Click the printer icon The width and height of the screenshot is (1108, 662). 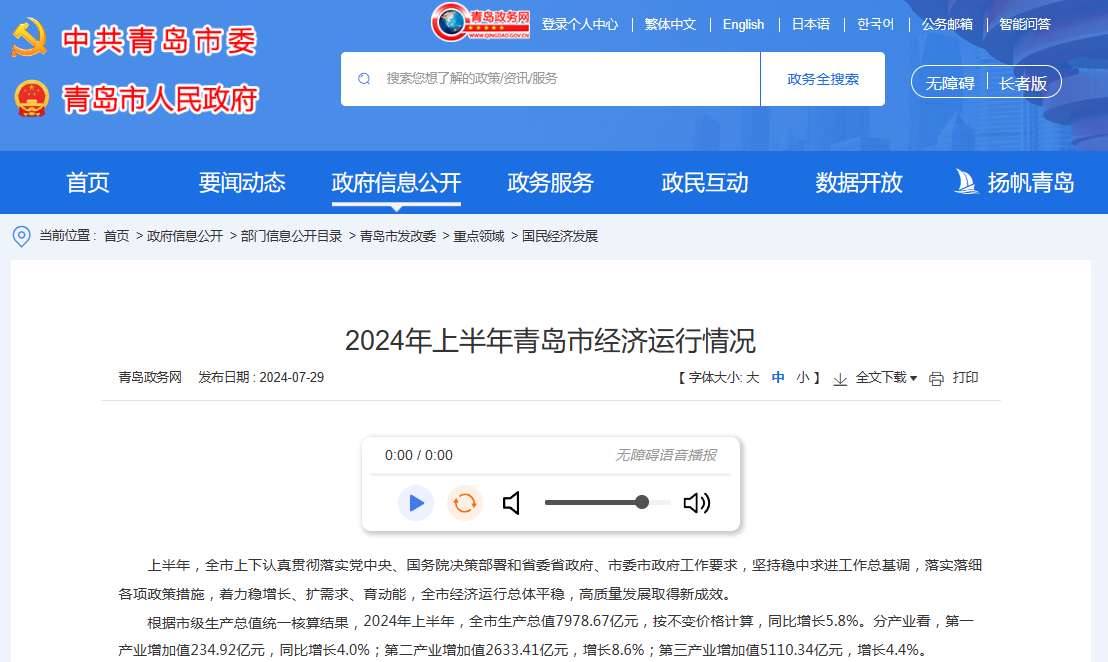(x=936, y=378)
